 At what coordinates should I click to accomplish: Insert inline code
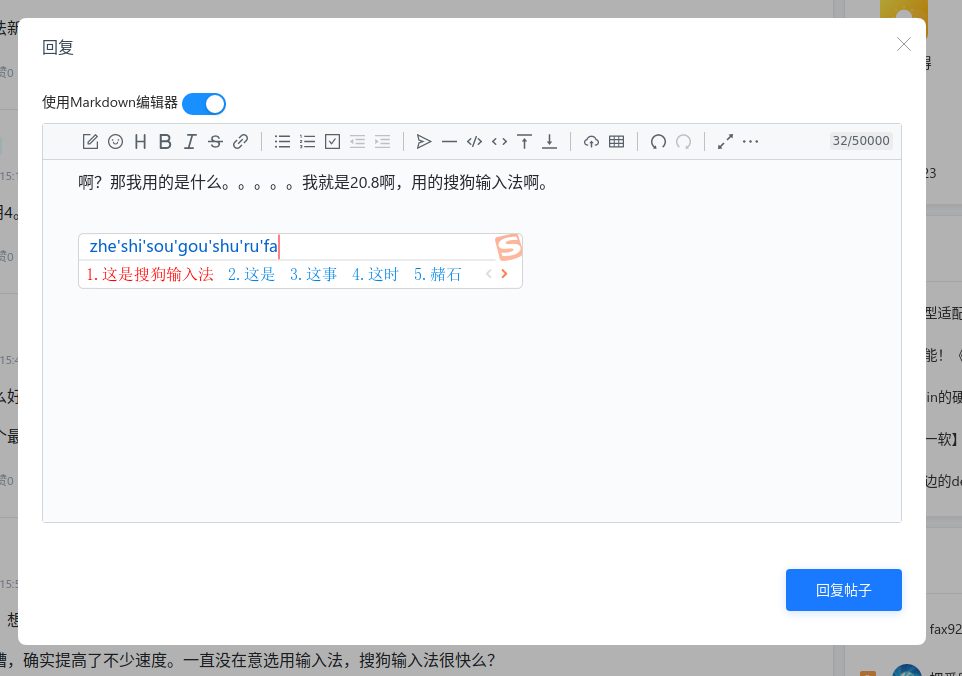[x=499, y=142]
